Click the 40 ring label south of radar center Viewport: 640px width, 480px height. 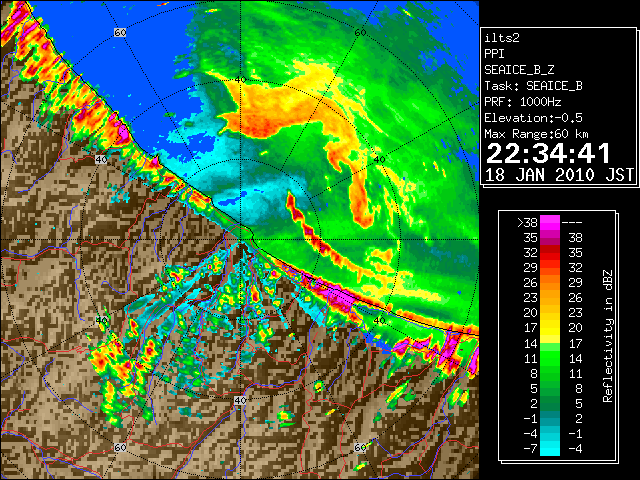pyautogui.click(x=240, y=400)
